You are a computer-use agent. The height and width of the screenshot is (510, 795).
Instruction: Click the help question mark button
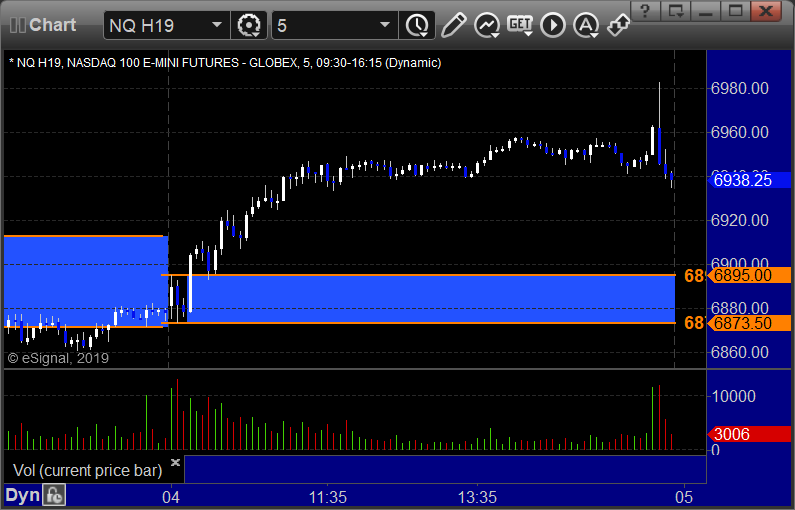point(645,11)
